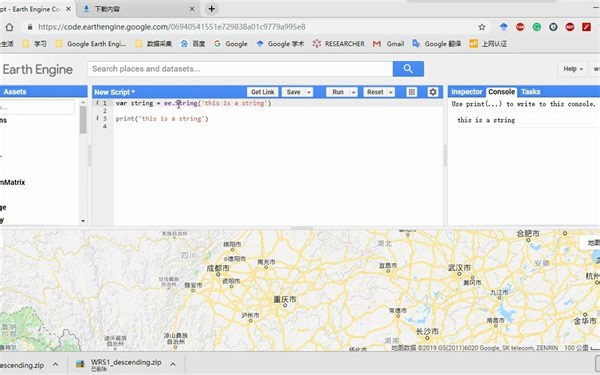Screen dimensions: 600x375
Task: Click the blue search magnifier button
Action: pyautogui.click(x=408, y=69)
